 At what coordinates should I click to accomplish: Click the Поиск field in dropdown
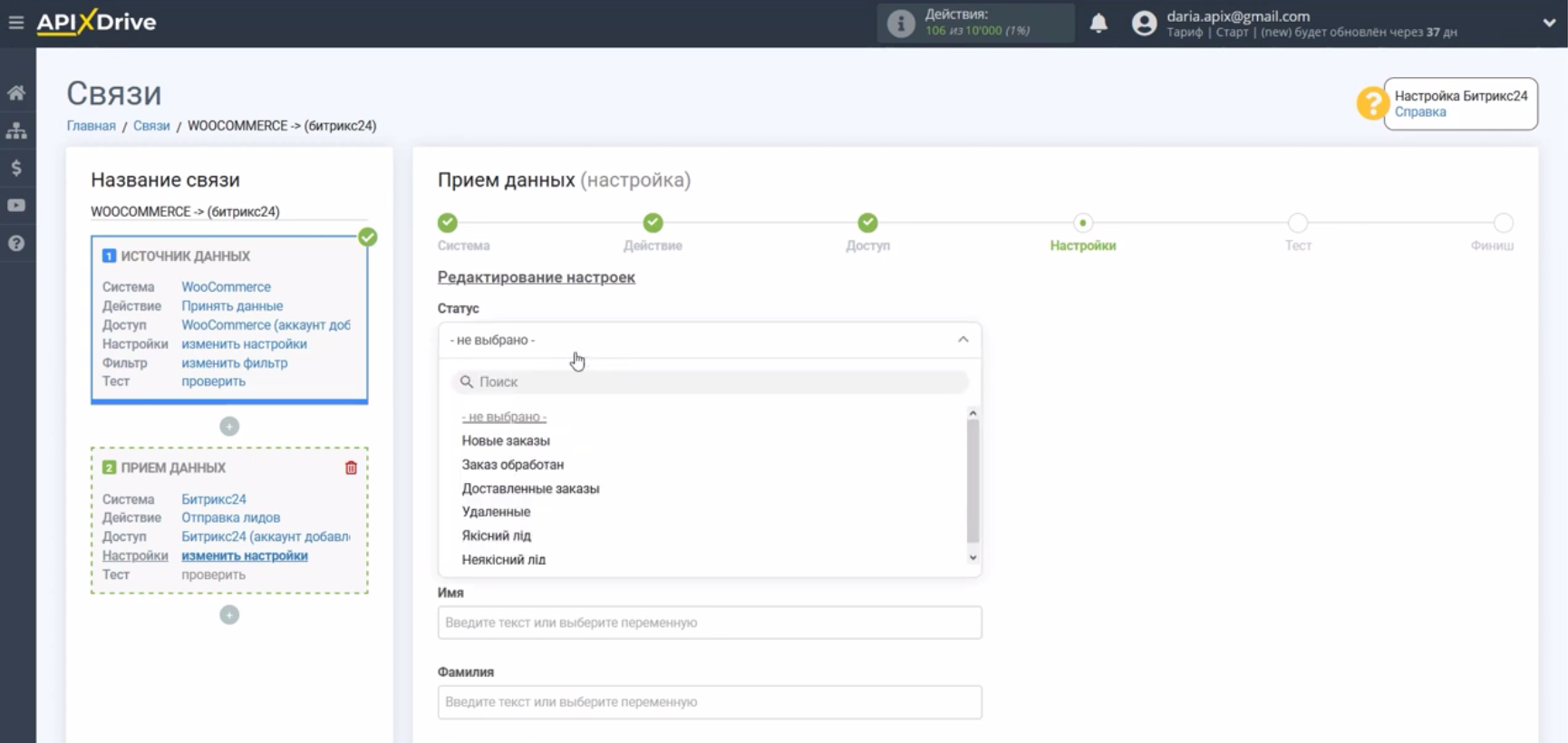pos(709,382)
